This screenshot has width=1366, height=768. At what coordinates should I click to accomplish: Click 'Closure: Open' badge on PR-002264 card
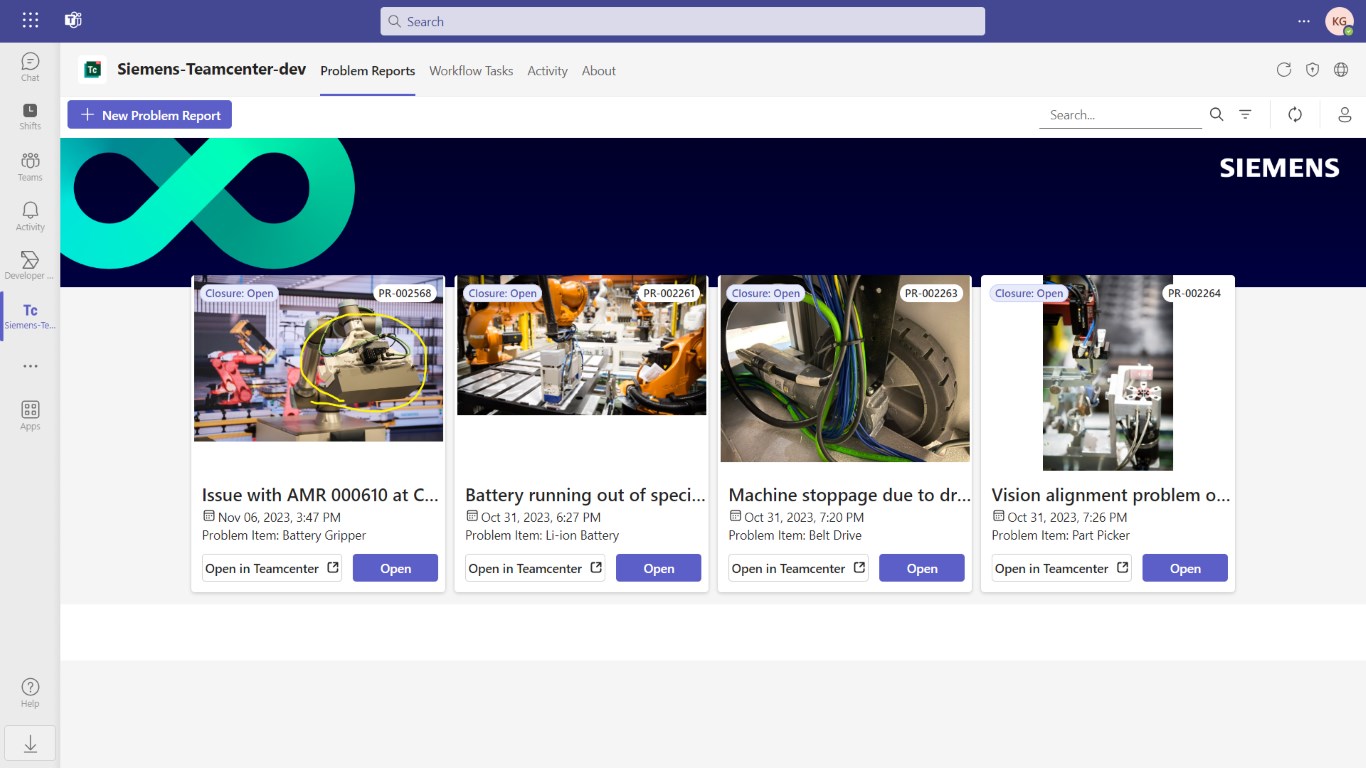1029,293
